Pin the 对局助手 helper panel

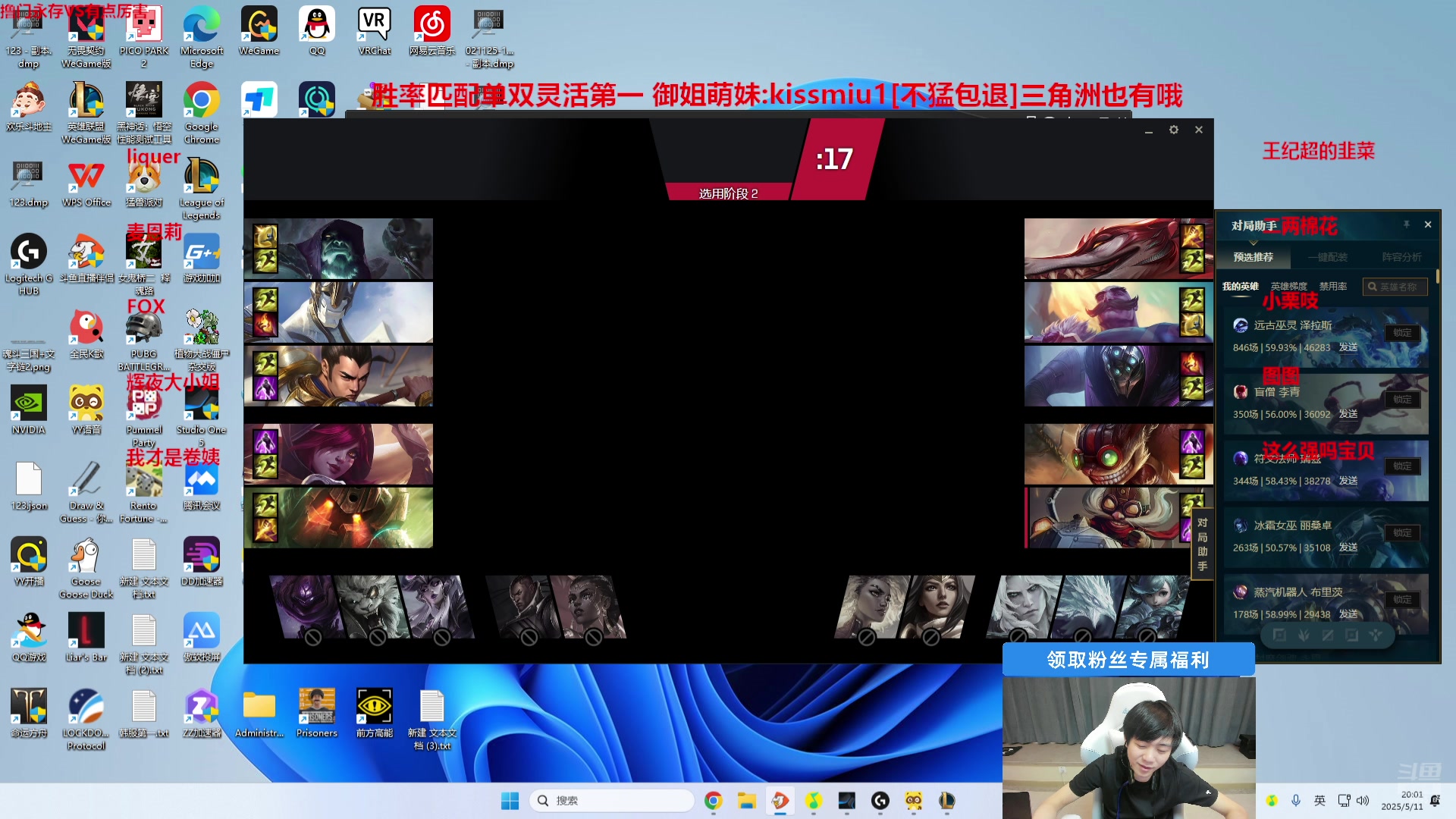pos(1407,224)
